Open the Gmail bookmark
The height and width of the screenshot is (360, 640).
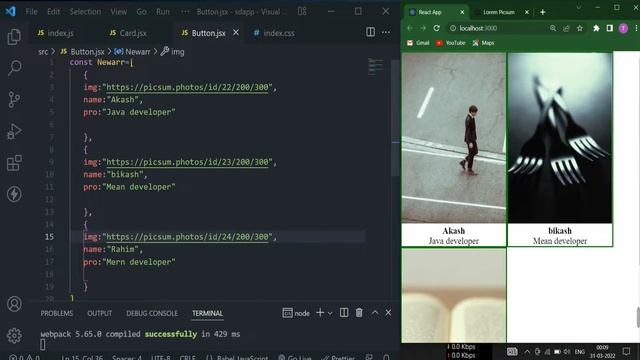point(418,43)
